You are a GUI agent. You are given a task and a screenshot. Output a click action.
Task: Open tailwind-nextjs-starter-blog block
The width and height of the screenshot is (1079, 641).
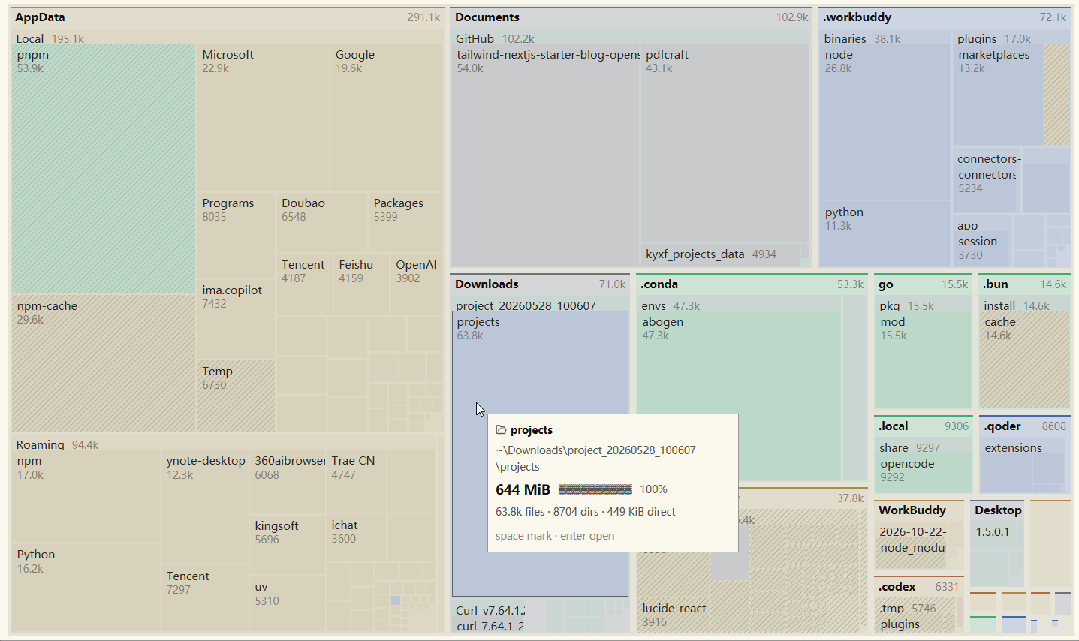(546, 156)
